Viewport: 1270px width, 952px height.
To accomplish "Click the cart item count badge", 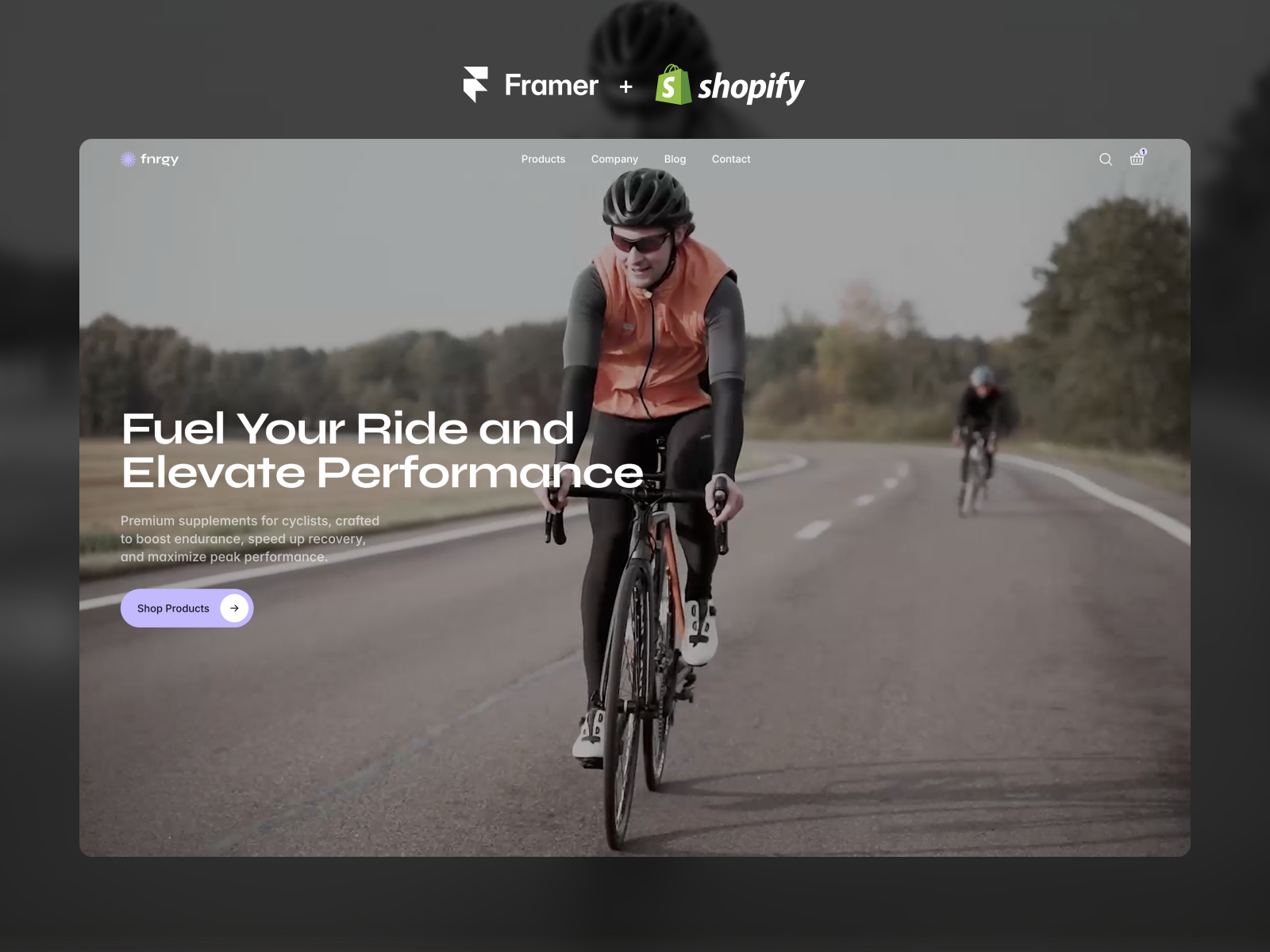I will tap(1143, 152).
